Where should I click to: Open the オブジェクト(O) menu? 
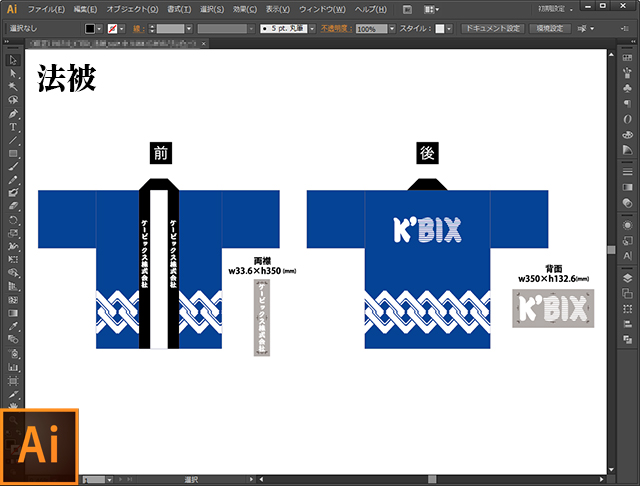(132, 9)
